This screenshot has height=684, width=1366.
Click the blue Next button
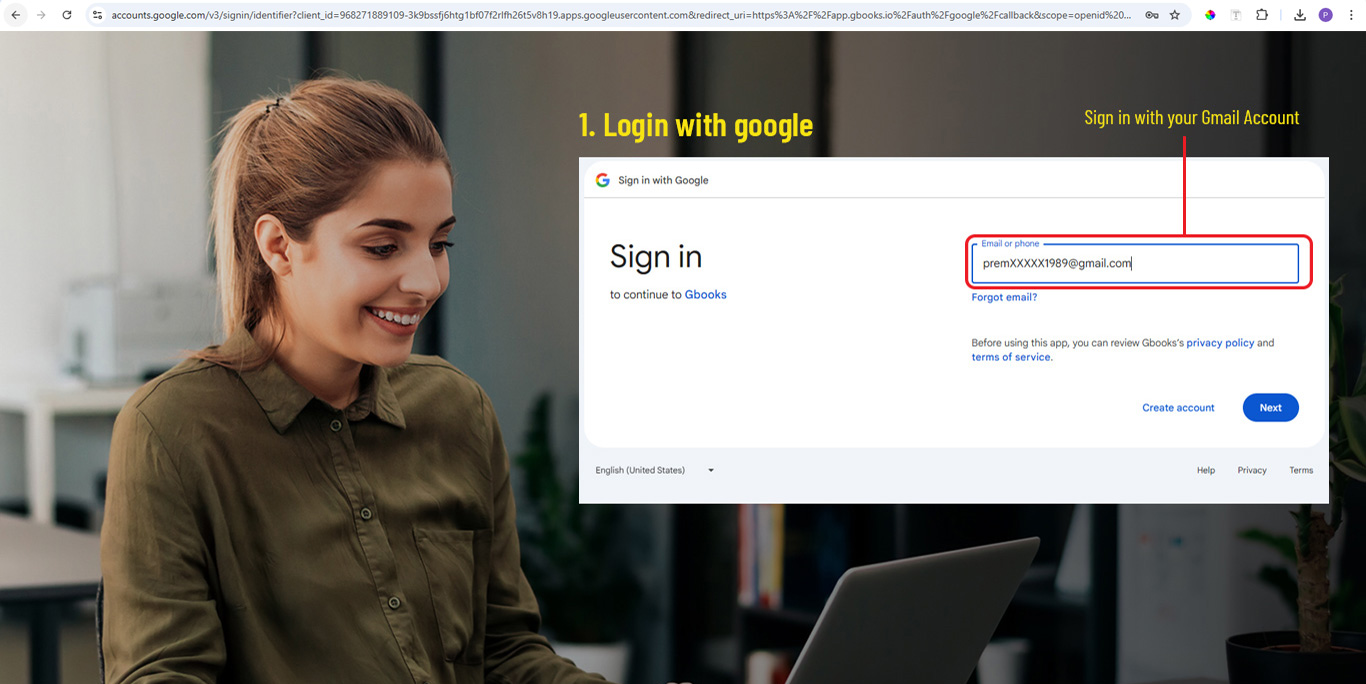pos(1270,408)
